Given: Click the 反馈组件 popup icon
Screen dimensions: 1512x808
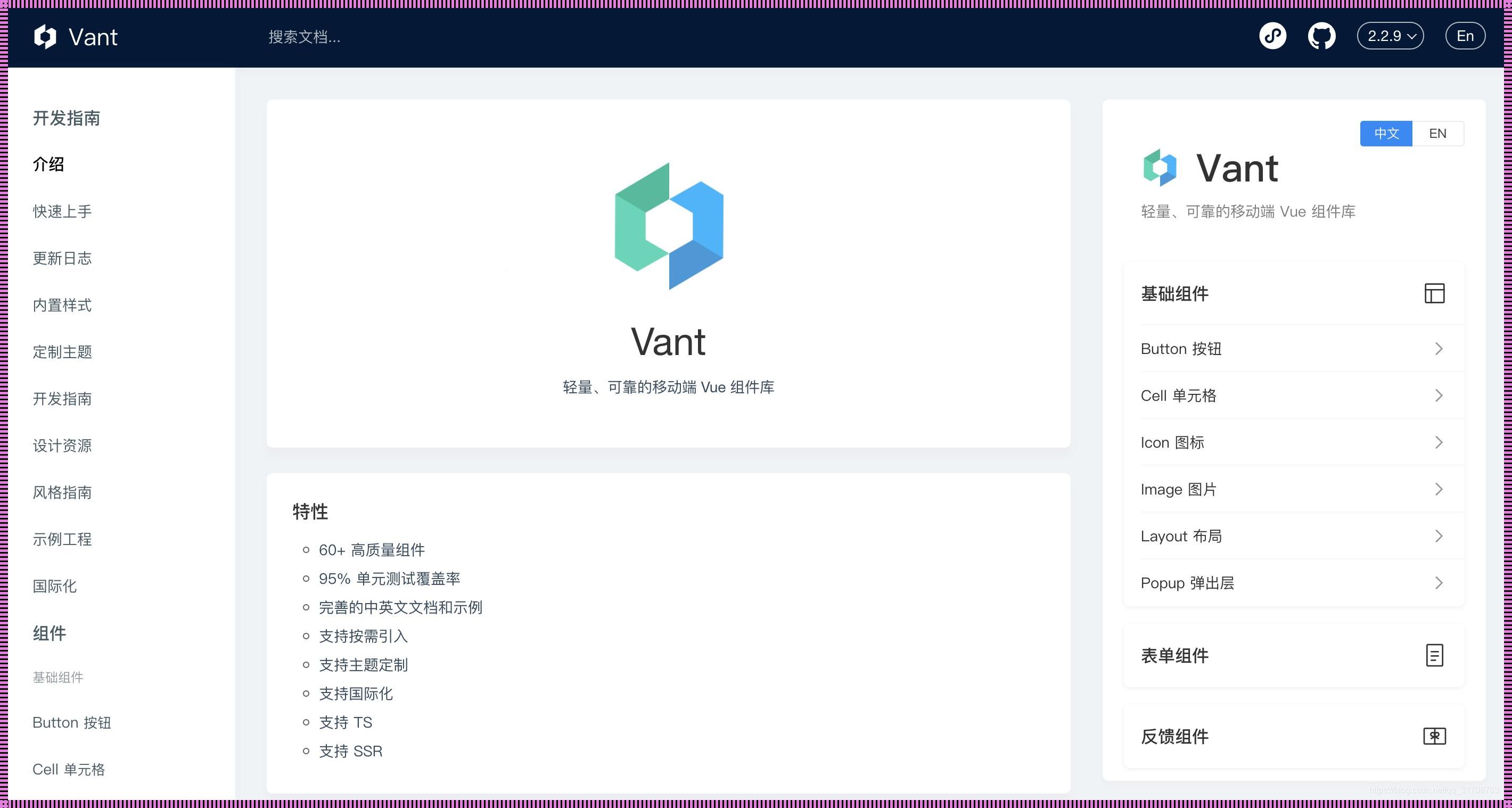Looking at the screenshot, I should click(x=1434, y=736).
